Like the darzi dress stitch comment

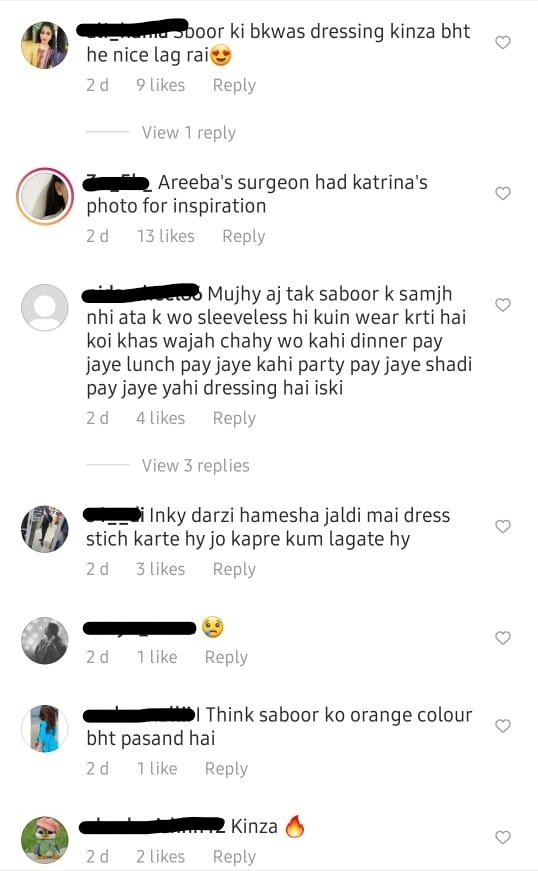502,526
